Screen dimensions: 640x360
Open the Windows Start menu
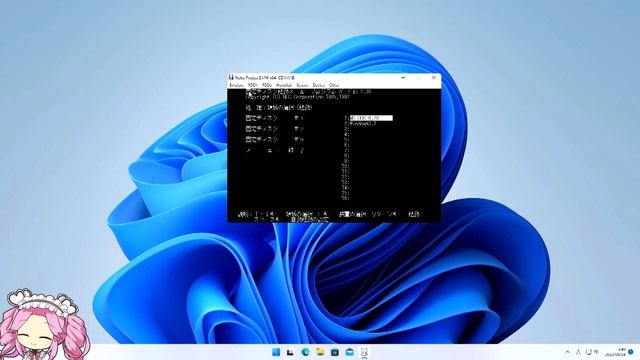pos(276,352)
